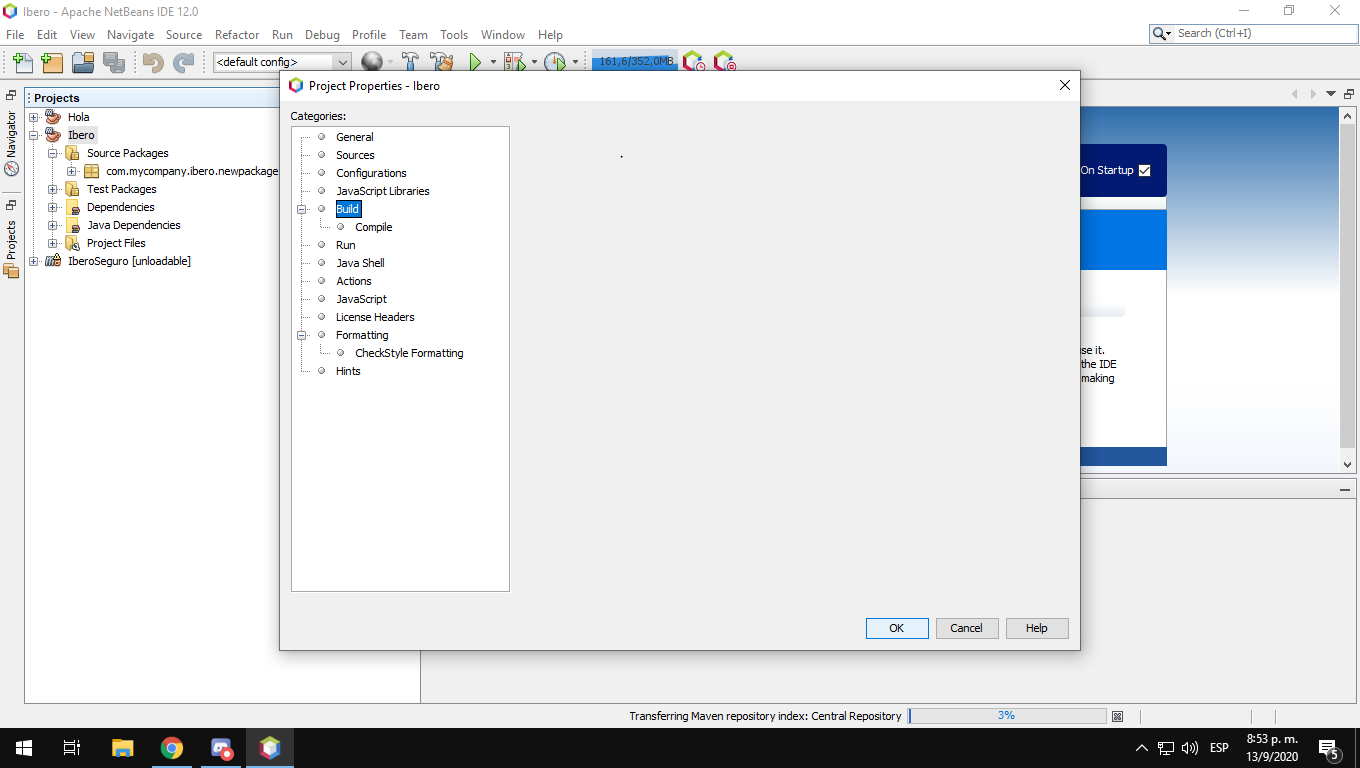Expand the IberoSeguro [unloadable] node
Screen dimensions: 1360x768
point(34,261)
